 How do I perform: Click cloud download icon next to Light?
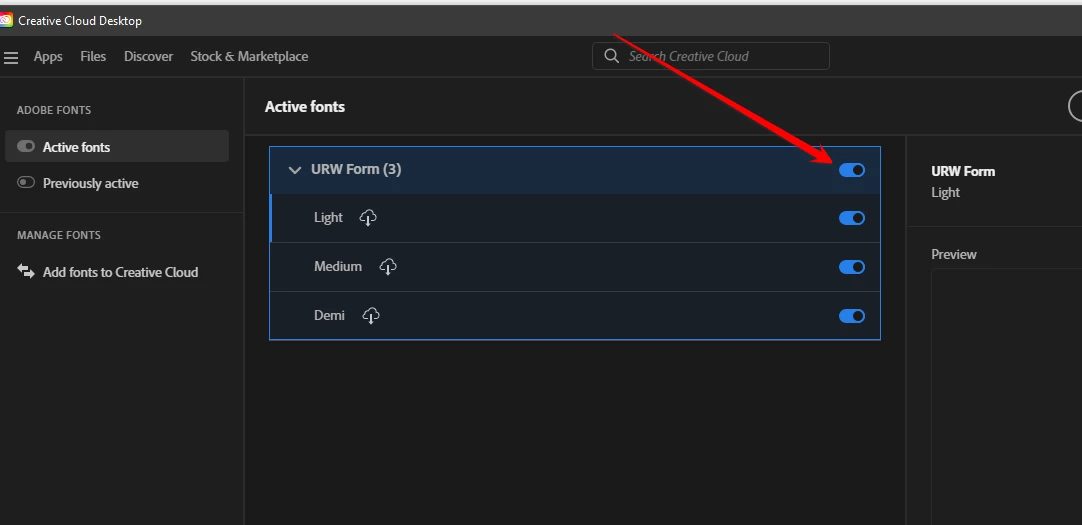(368, 218)
